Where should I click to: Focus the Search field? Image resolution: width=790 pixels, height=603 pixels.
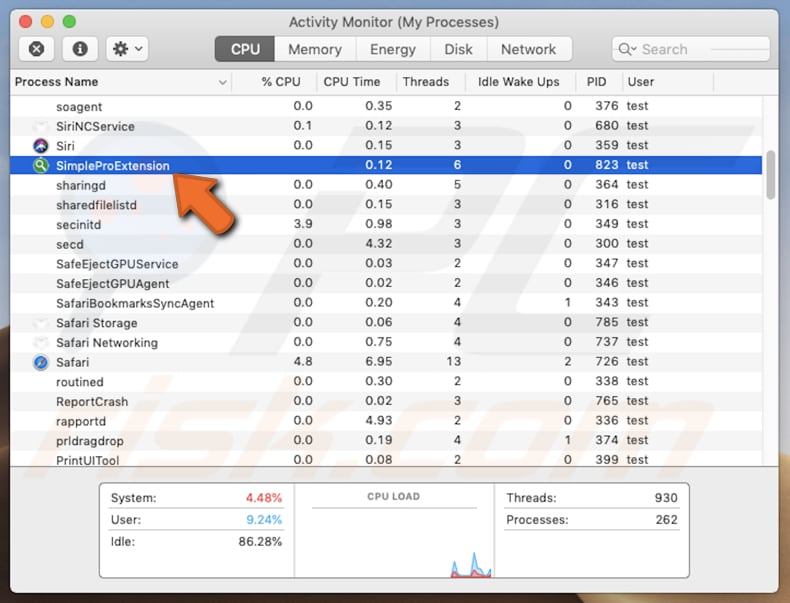click(691, 49)
